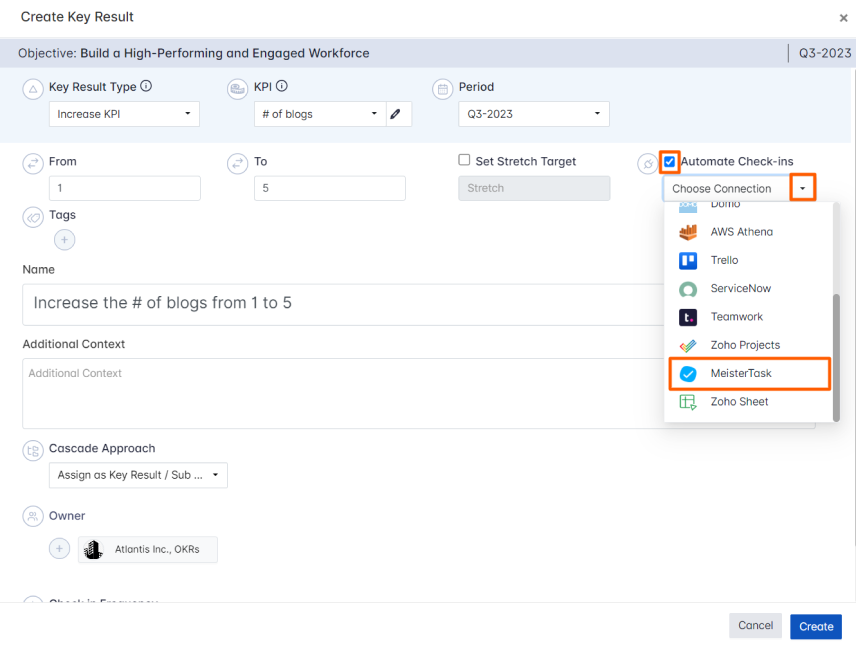Viewport: 856px width, 648px height.
Task: Click the From value field
Action: tap(124, 188)
